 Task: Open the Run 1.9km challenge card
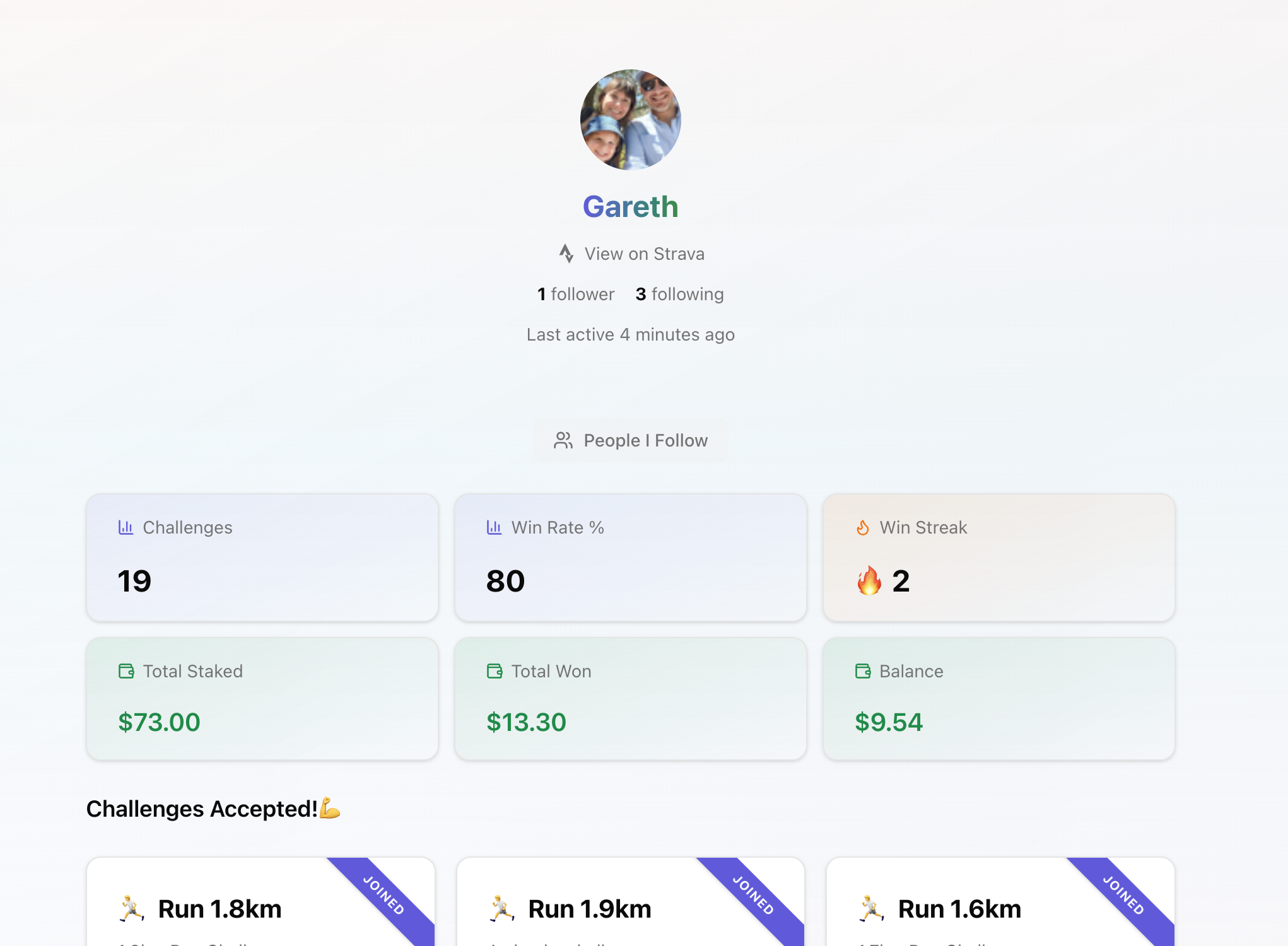tap(590, 909)
